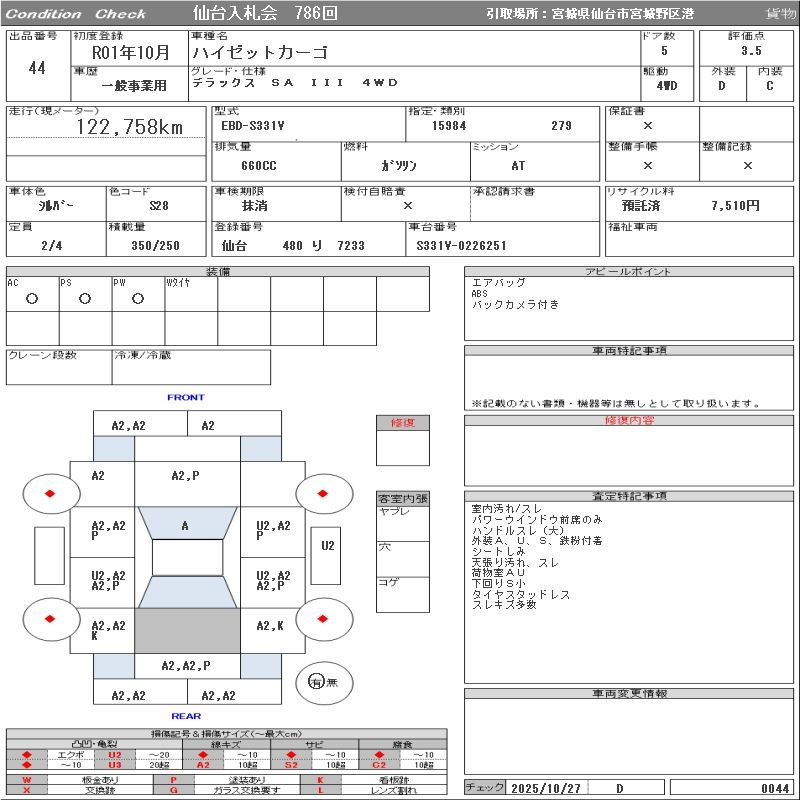This screenshot has height=800, width=800.
Task: Click the chassis number S331V-0226251
Action: pos(462,245)
